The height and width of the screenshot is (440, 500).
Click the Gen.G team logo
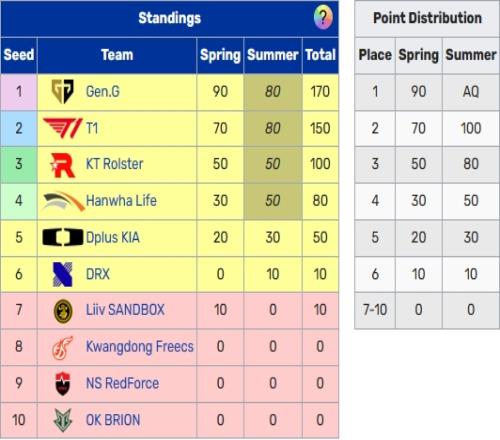pos(62,91)
